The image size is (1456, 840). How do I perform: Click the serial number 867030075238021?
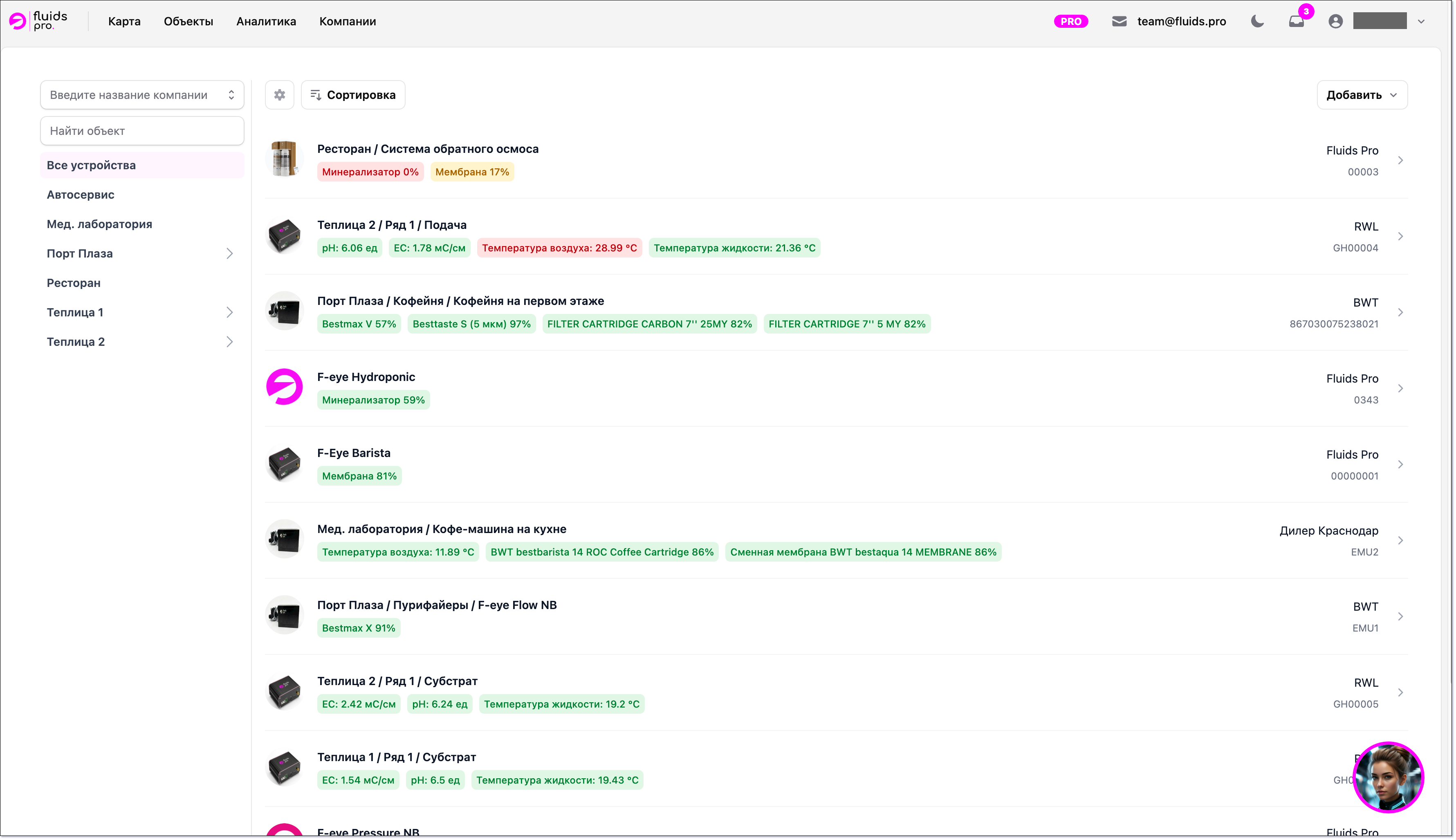[x=1334, y=324]
